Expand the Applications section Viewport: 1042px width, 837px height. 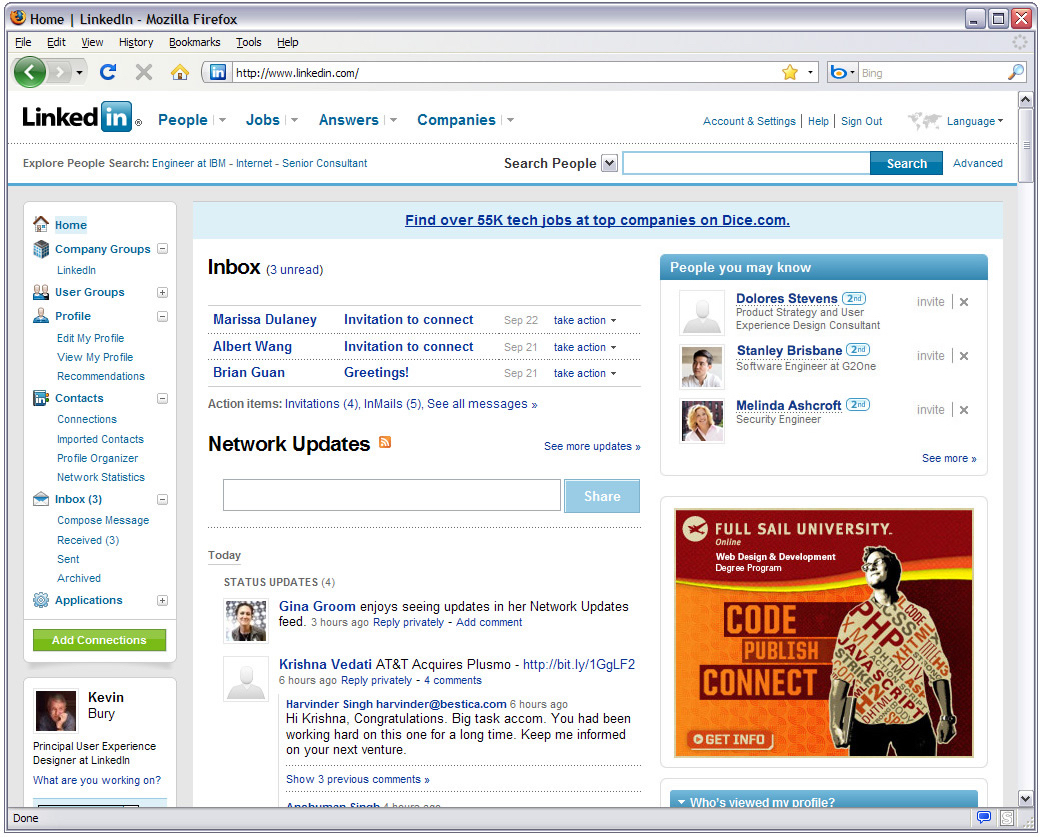pos(162,601)
